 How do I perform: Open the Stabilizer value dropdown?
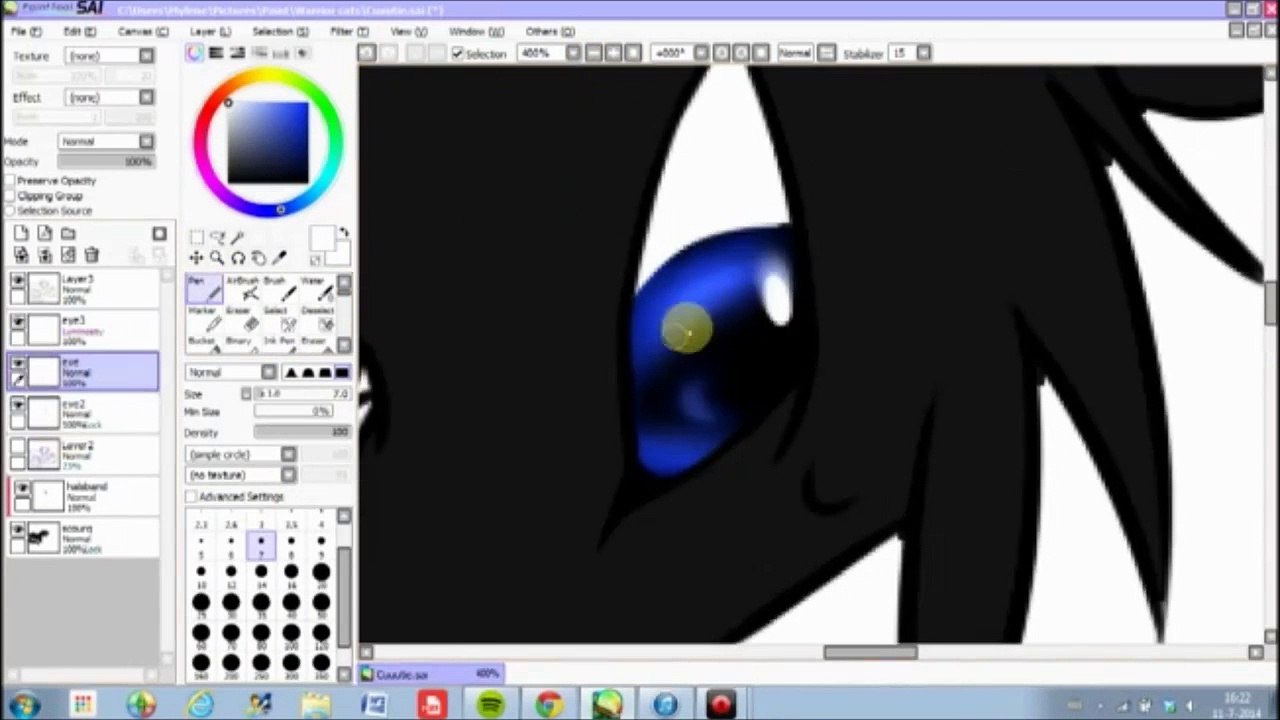pos(923,53)
